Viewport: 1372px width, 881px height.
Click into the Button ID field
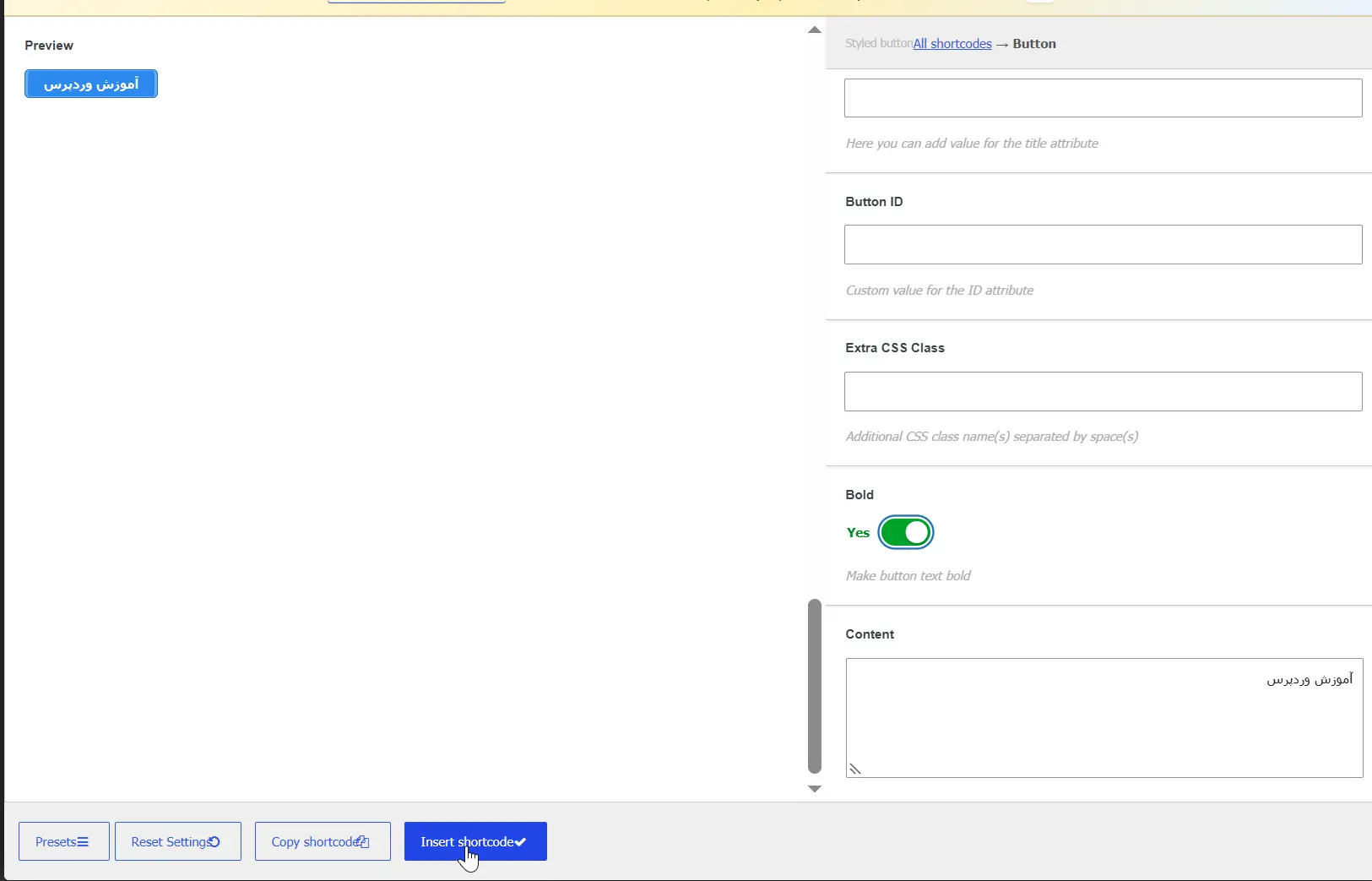tap(1103, 244)
